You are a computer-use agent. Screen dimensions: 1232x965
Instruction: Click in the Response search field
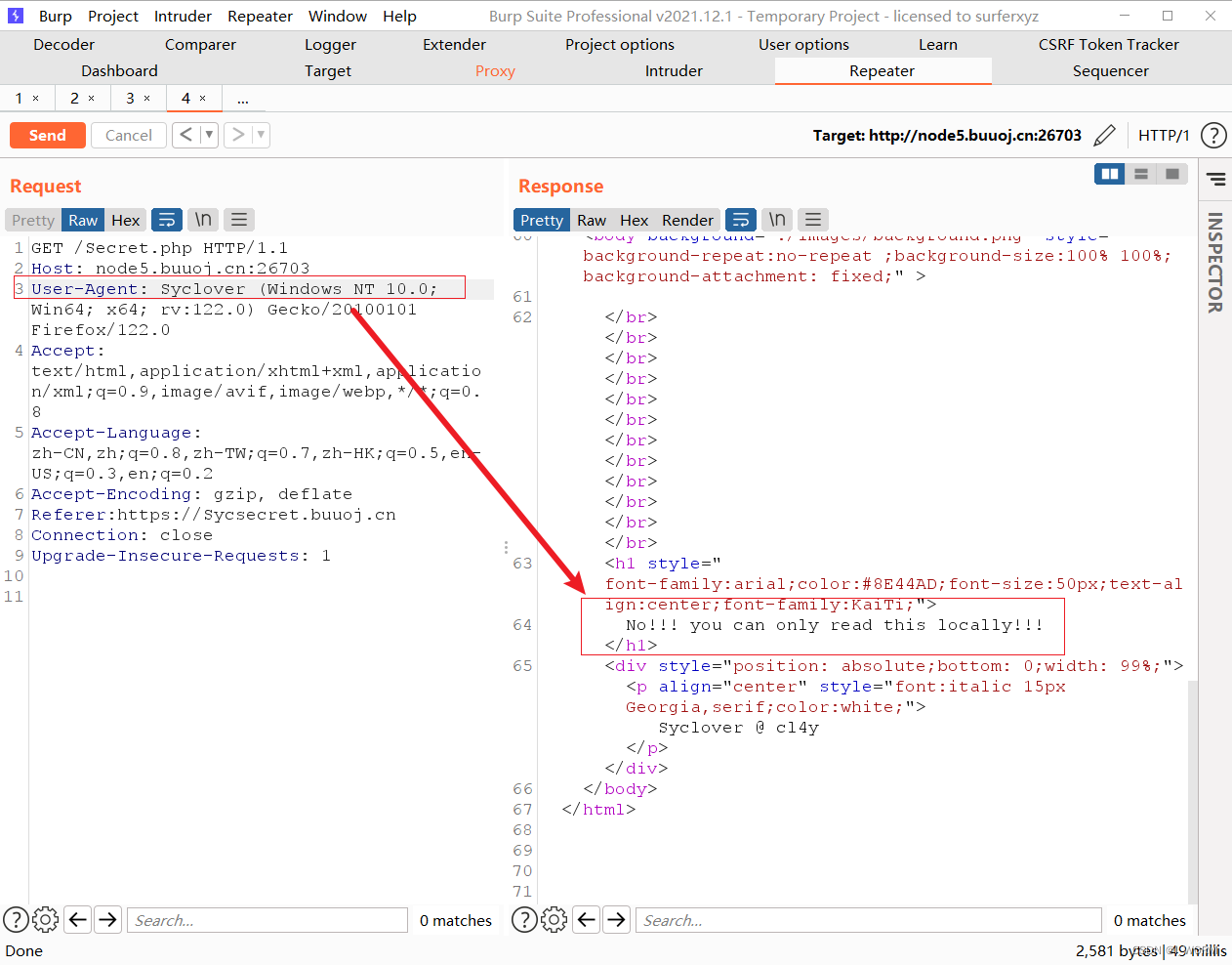pyautogui.click(x=869, y=919)
